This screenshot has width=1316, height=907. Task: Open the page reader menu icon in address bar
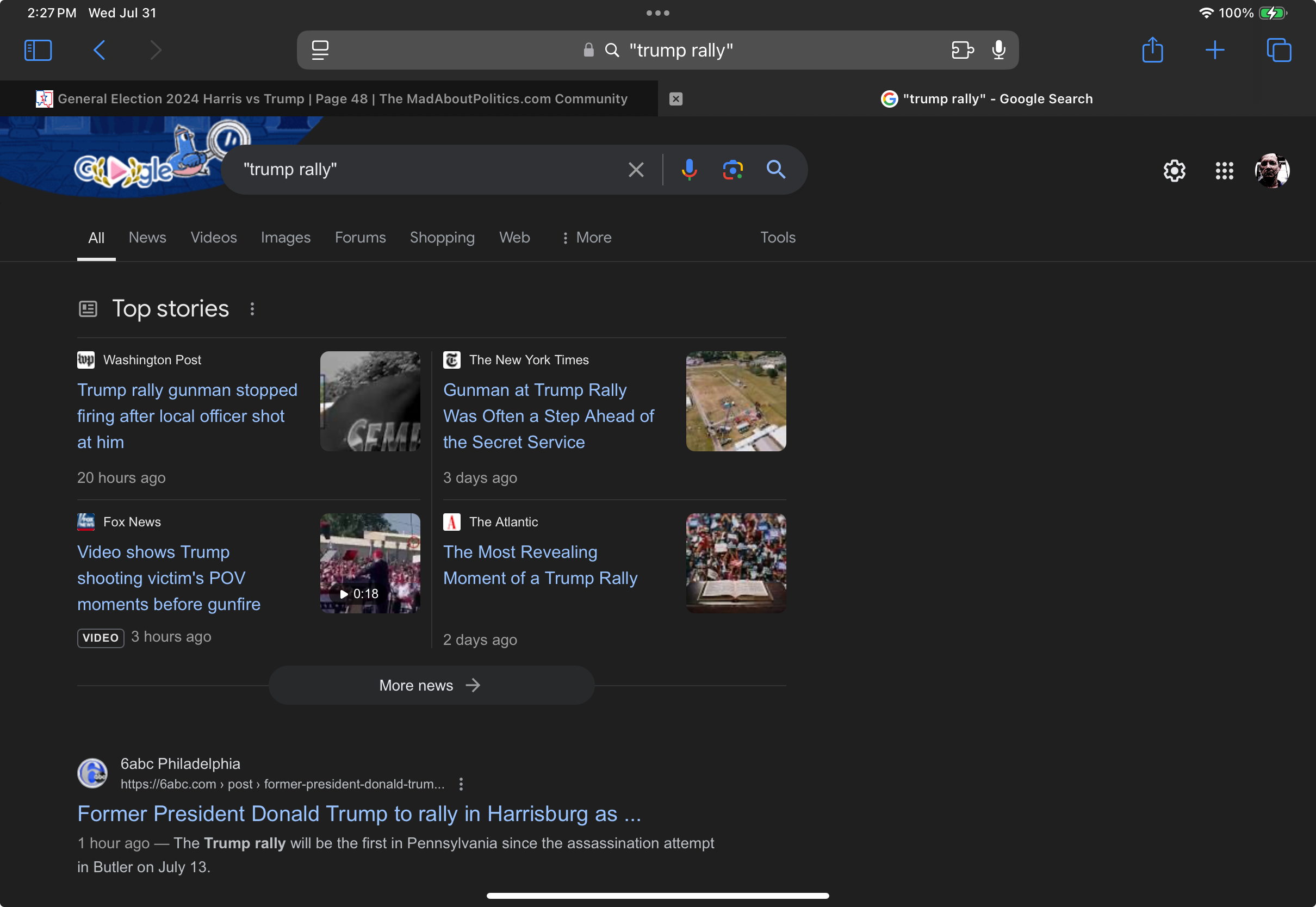320,50
